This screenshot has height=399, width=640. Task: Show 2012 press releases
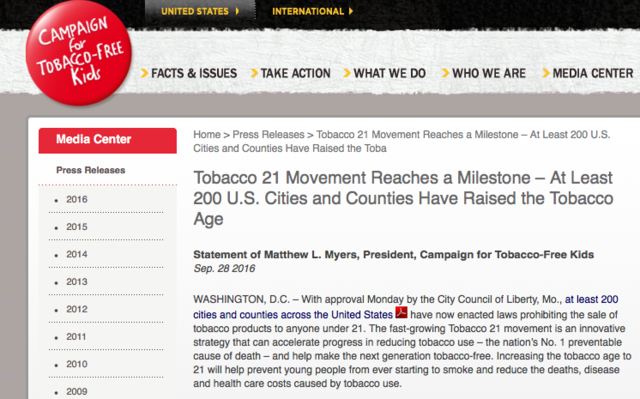77,309
